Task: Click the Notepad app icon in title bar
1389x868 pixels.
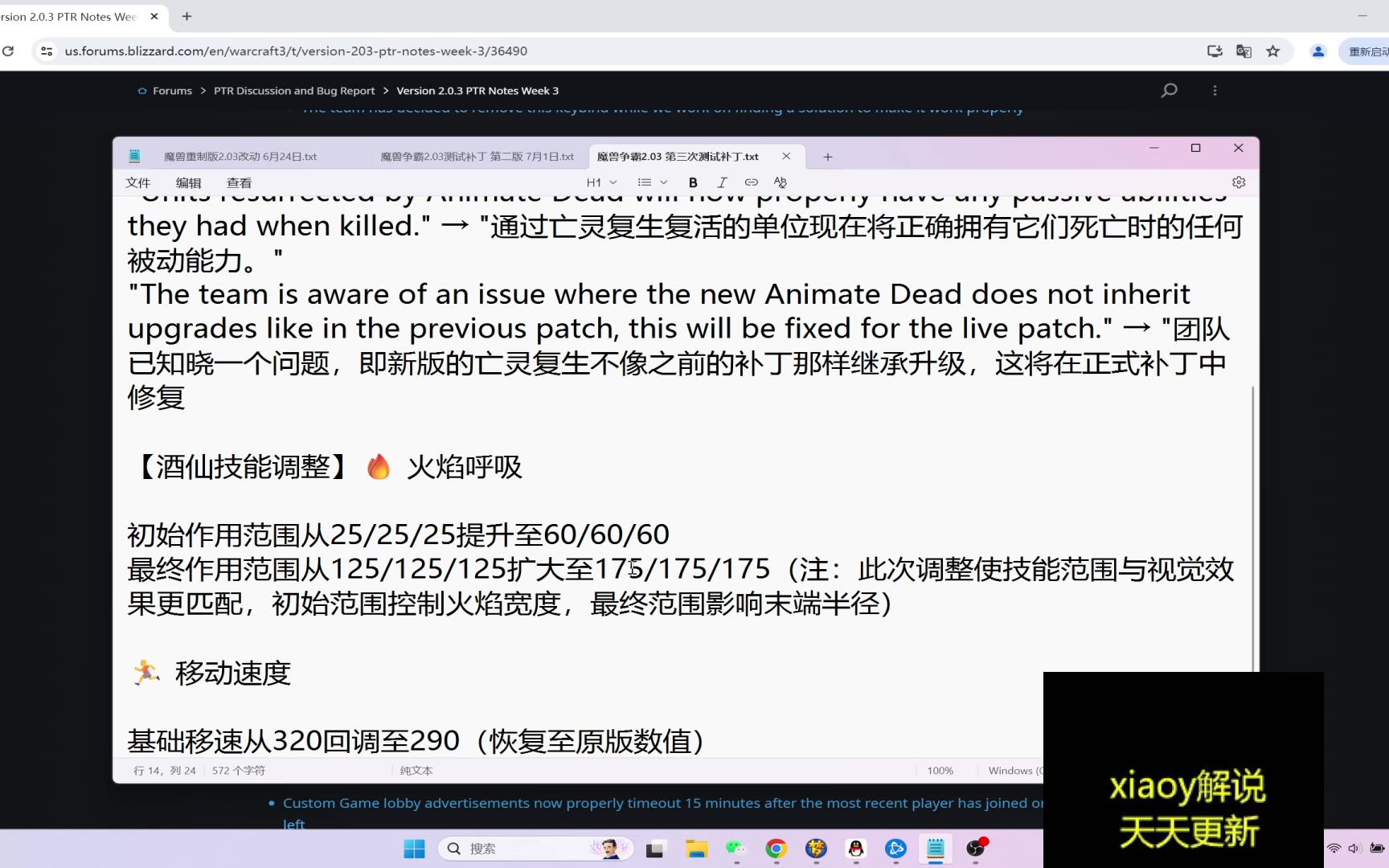Action: pos(134,156)
